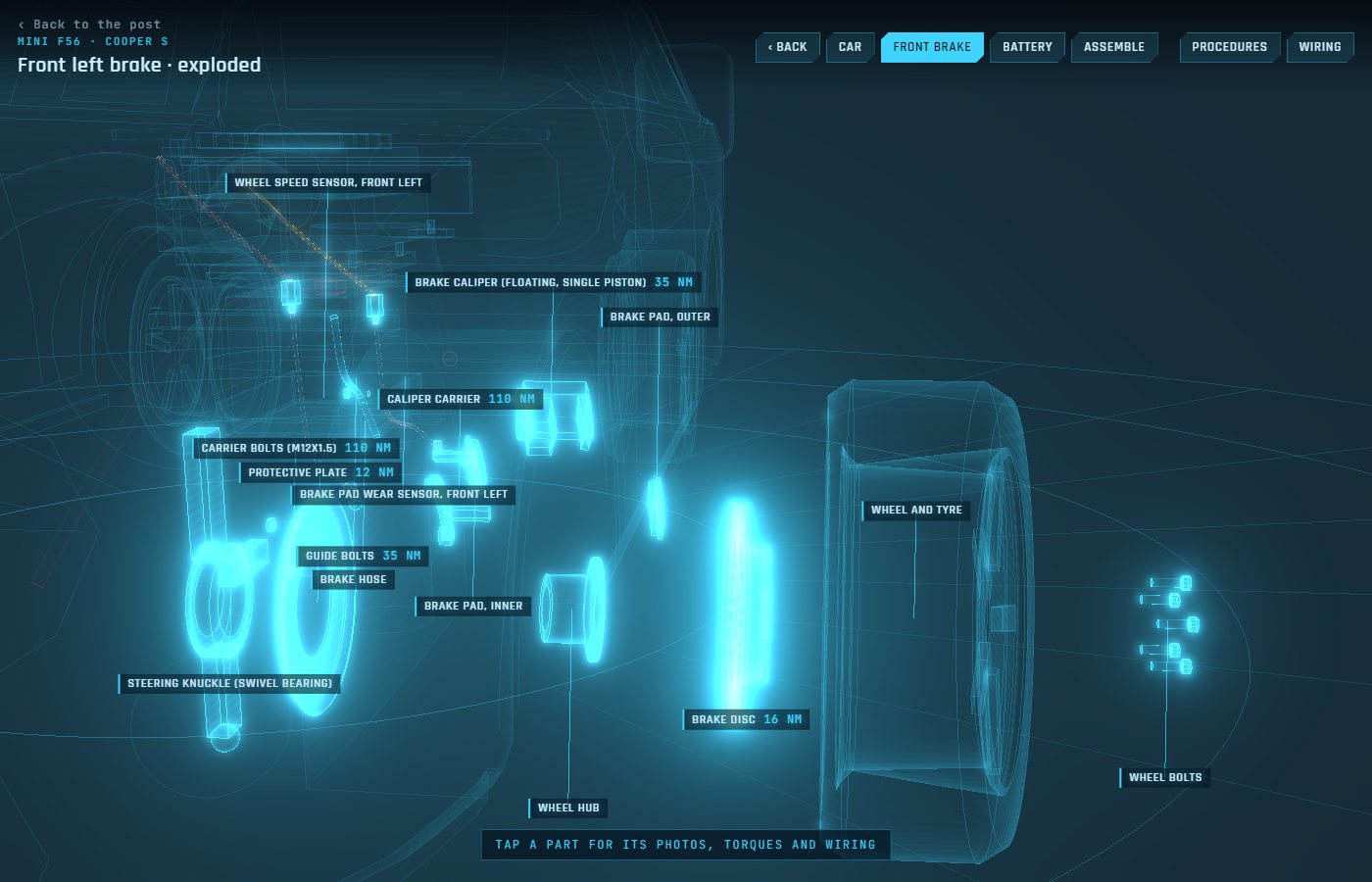Open the Assemble tab
This screenshot has height=882, width=1372.
click(1114, 47)
